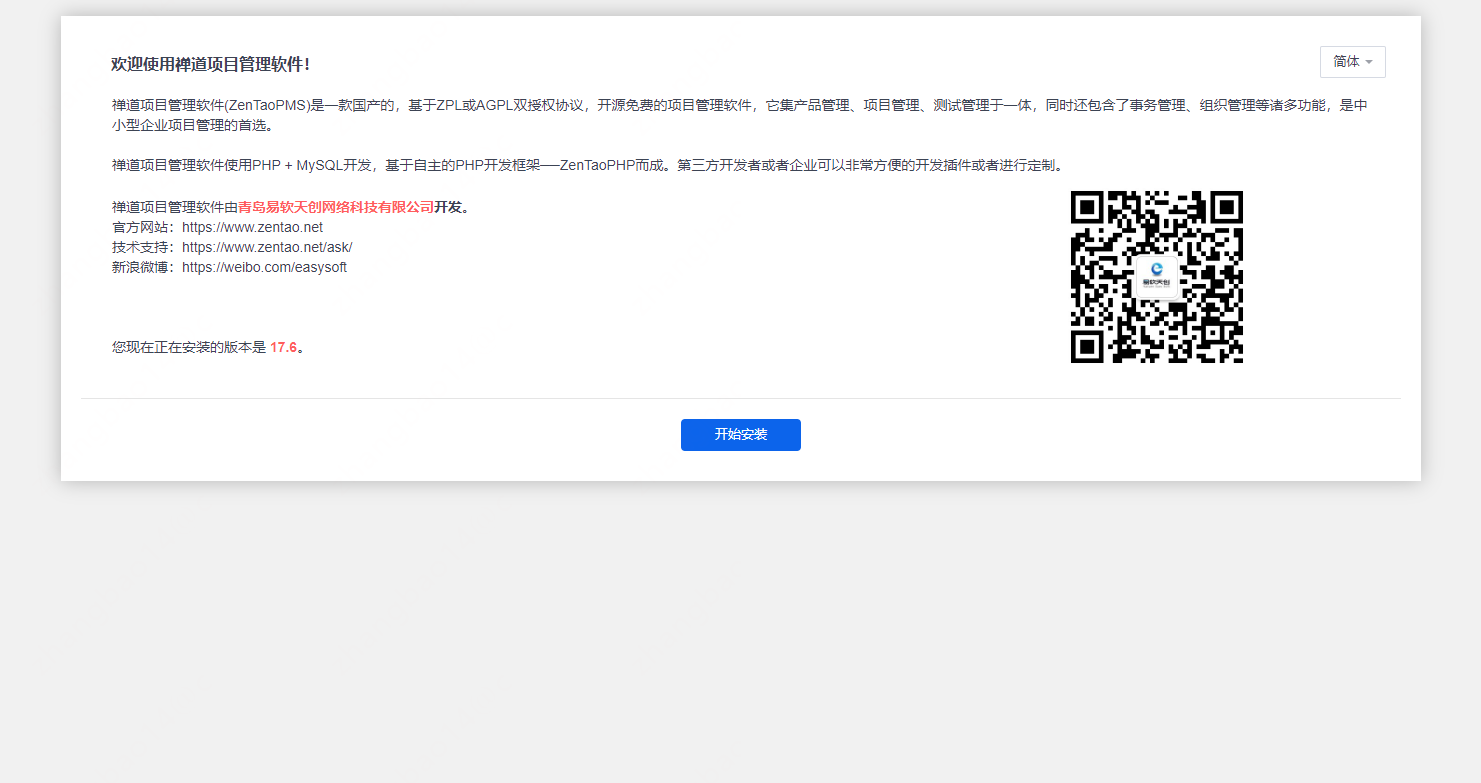1481x783 pixels.
Task: Click the ZenTao QR code image
Action: coord(1157,277)
